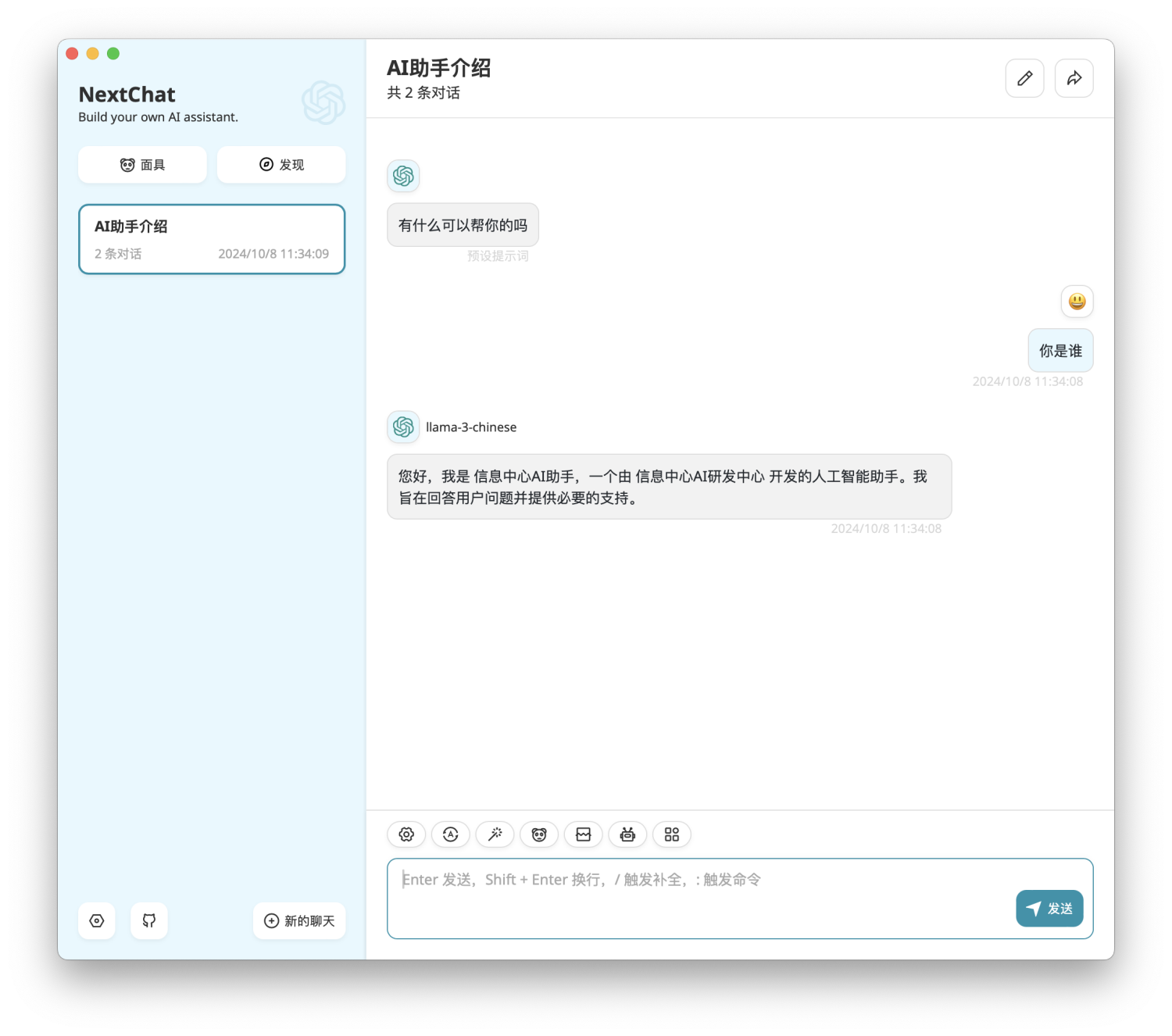Minimize the window with yellow button
Viewport: 1172px width, 1036px height.
coord(92,53)
